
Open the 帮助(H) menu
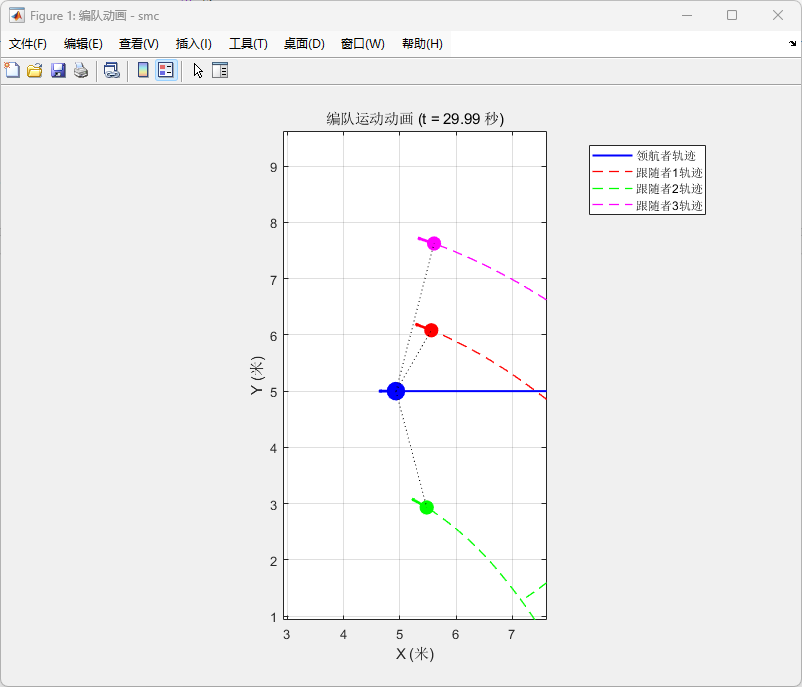point(422,44)
